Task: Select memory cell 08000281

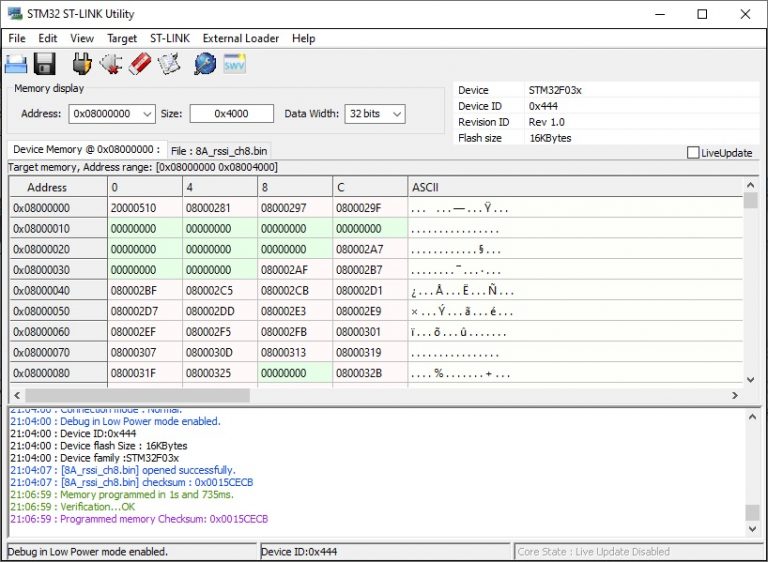Action: tap(220, 208)
